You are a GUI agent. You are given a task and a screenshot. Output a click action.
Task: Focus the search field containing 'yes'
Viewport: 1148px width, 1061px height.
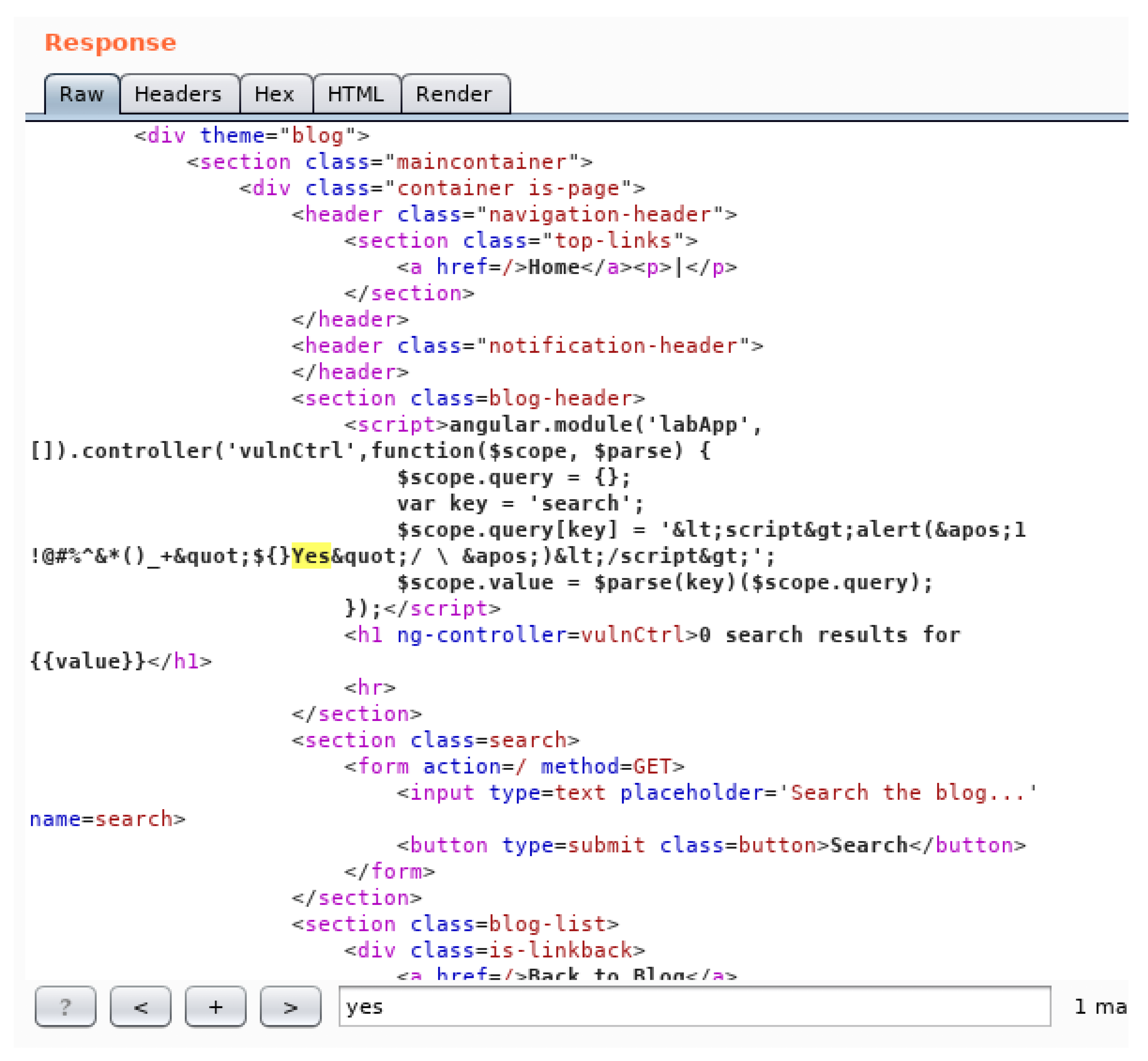point(695,1006)
